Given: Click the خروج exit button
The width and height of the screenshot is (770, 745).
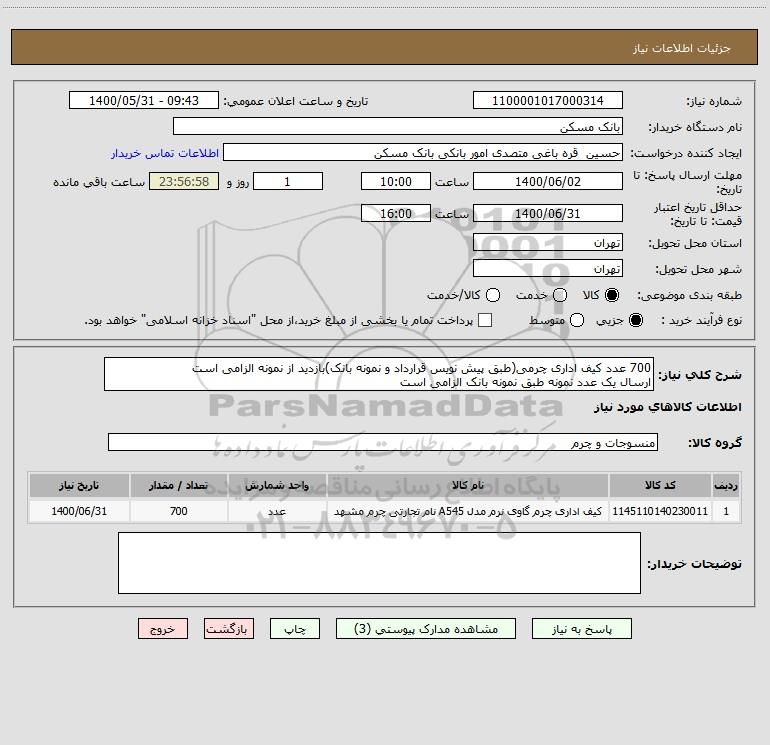Looking at the screenshot, I should 163,629.
